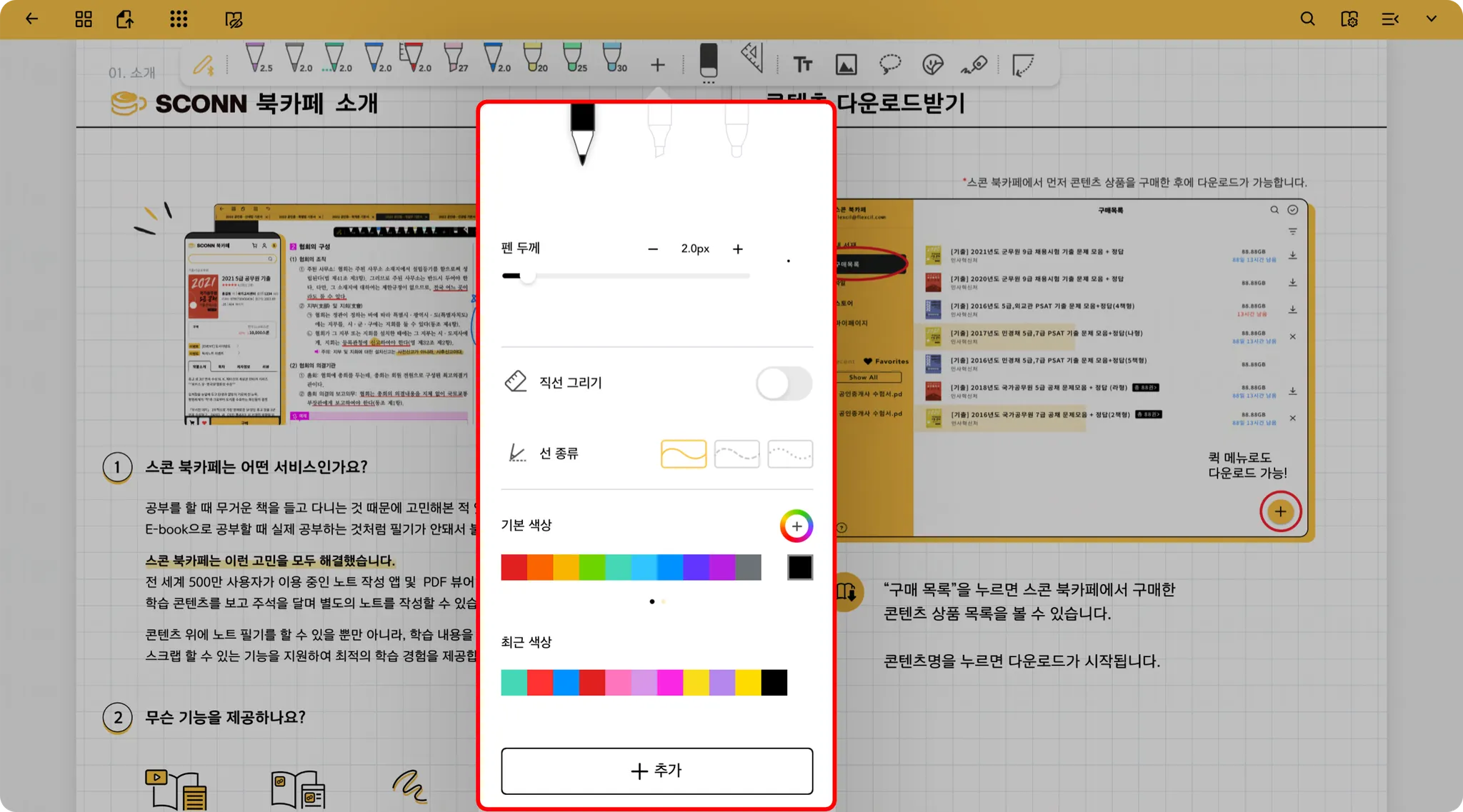The height and width of the screenshot is (812, 1463).
Task: Pick the red swatch in basic colors
Action: [x=514, y=567]
